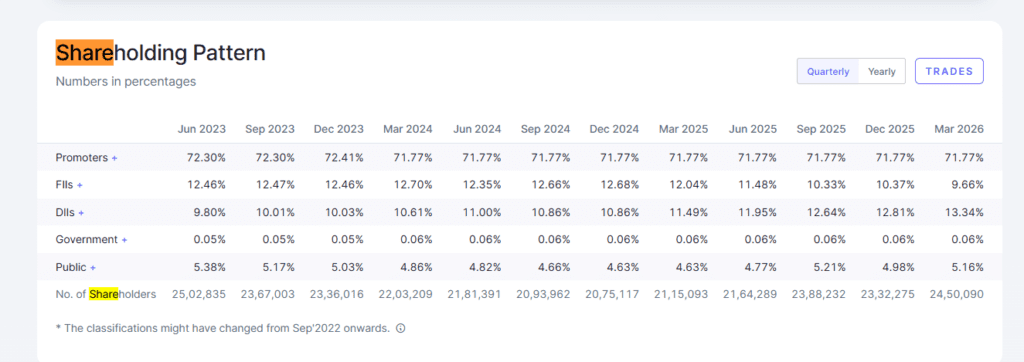The width and height of the screenshot is (1024, 362).
Task: Click Public value 4.66% for Sep 2024
Action: click(554, 268)
